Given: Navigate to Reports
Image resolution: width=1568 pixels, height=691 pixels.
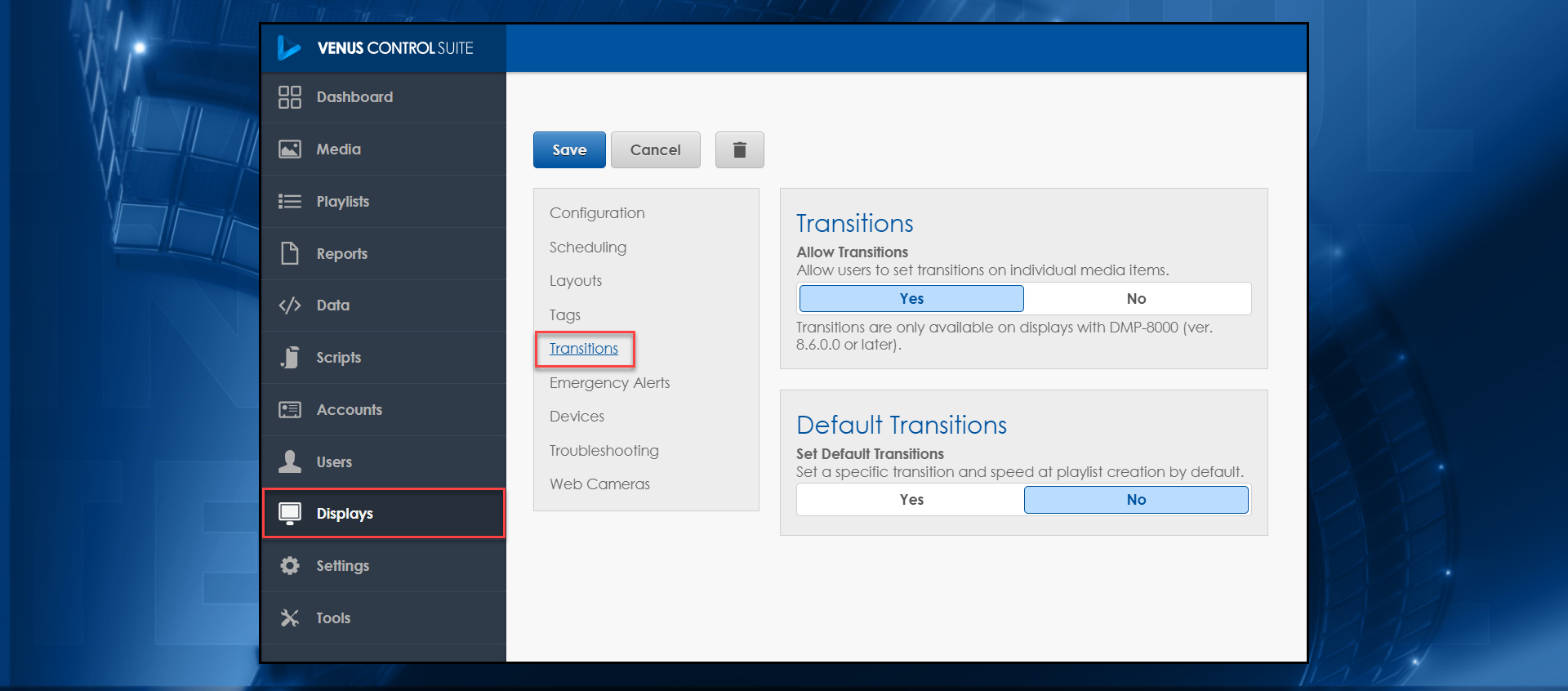Looking at the screenshot, I should (384, 253).
